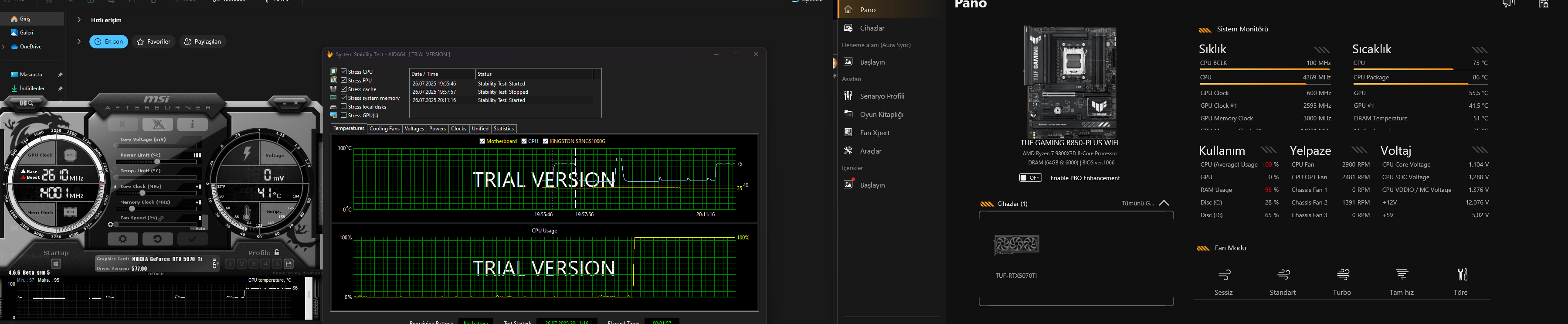This screenshot has width=1568, height=324.
Task: Toggle the Stress system memory checkbox
Action: [344, 98]
